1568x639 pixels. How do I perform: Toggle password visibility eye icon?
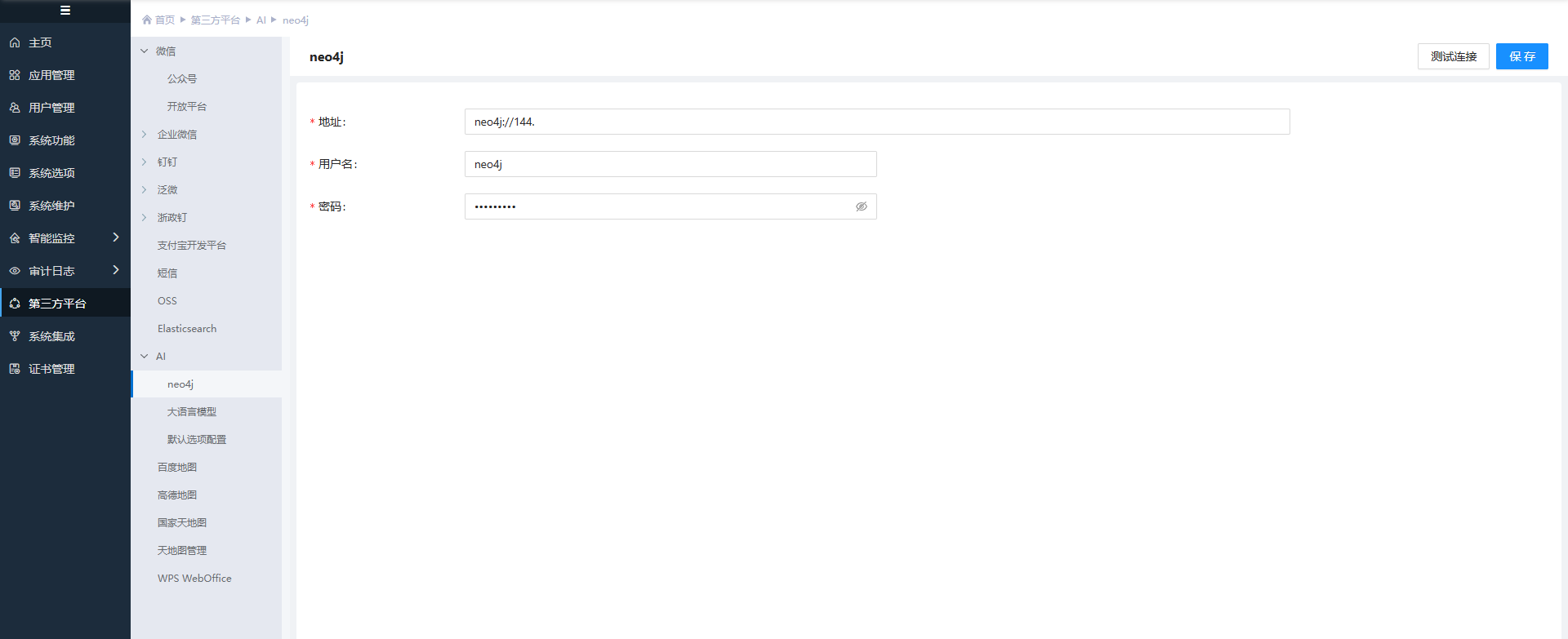point(861,206)
